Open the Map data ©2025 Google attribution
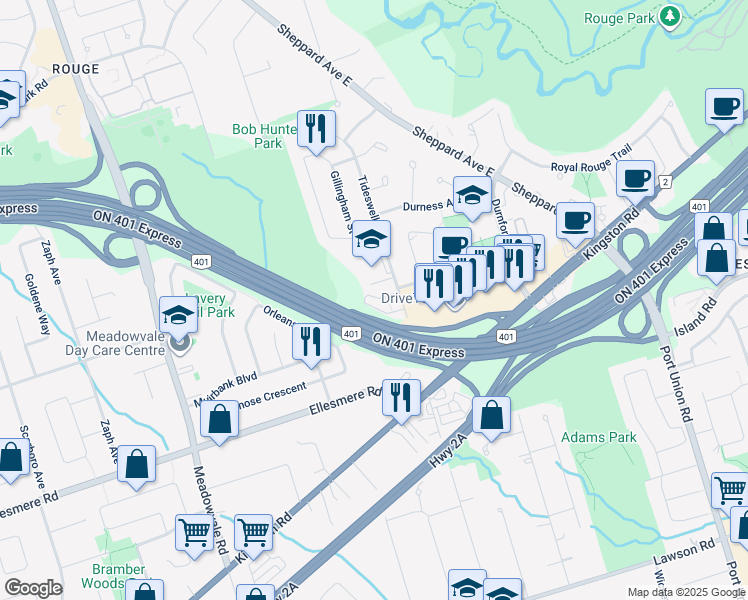 tap(687, 593)
